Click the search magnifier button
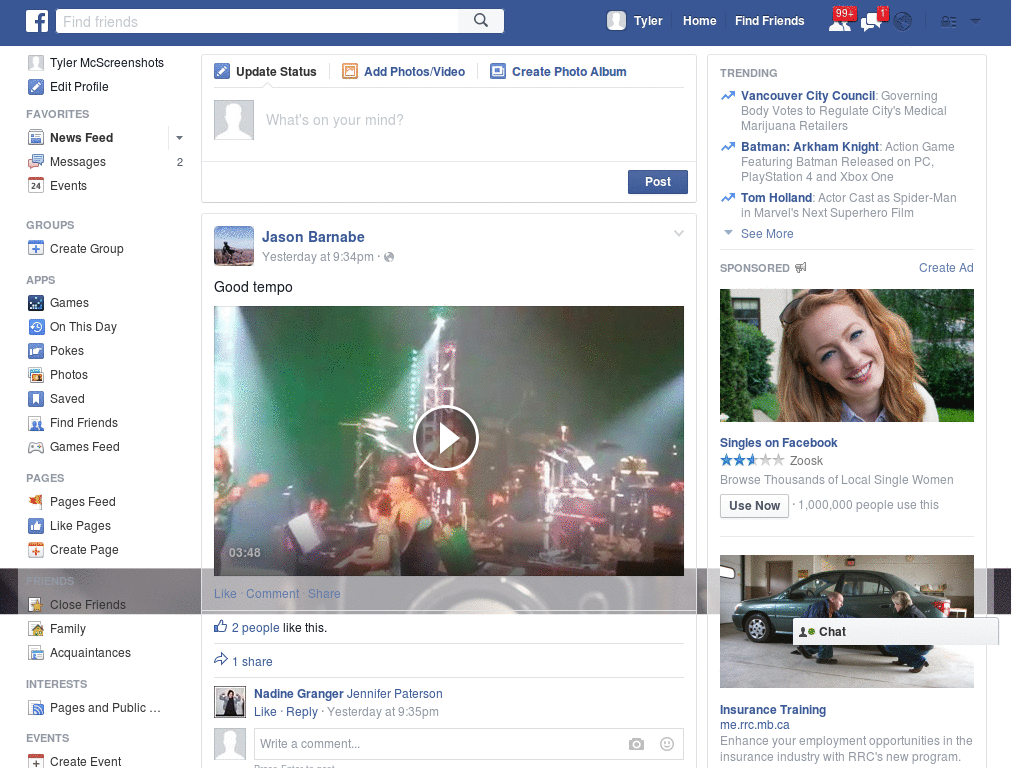1024x768 pixels. [480, 21]
